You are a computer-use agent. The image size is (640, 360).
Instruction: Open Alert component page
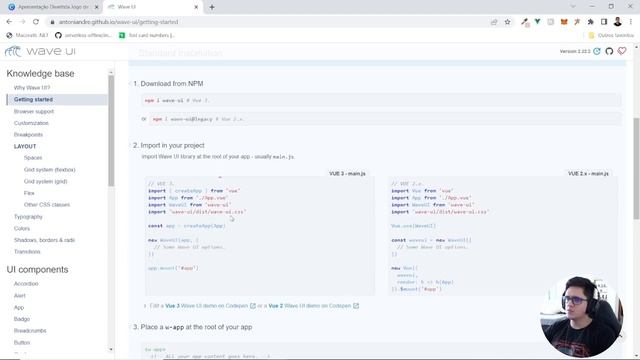coord(20,296)
